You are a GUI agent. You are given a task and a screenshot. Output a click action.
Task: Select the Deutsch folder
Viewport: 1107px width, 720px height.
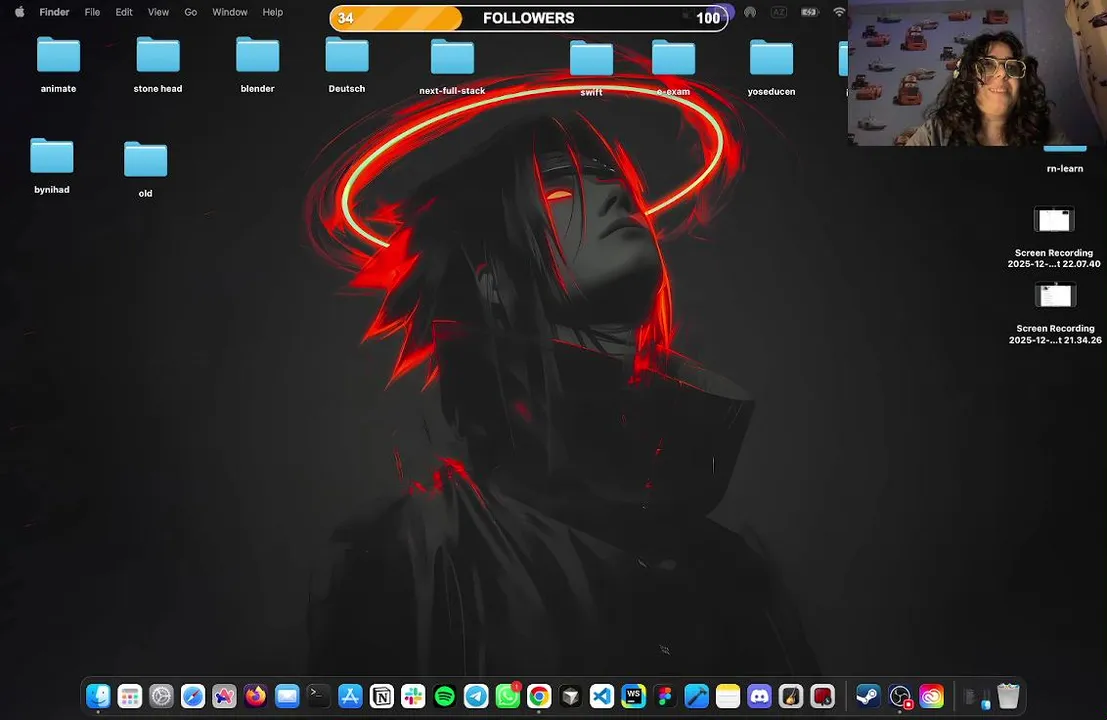pyautogui.click(x=347, y=55)
